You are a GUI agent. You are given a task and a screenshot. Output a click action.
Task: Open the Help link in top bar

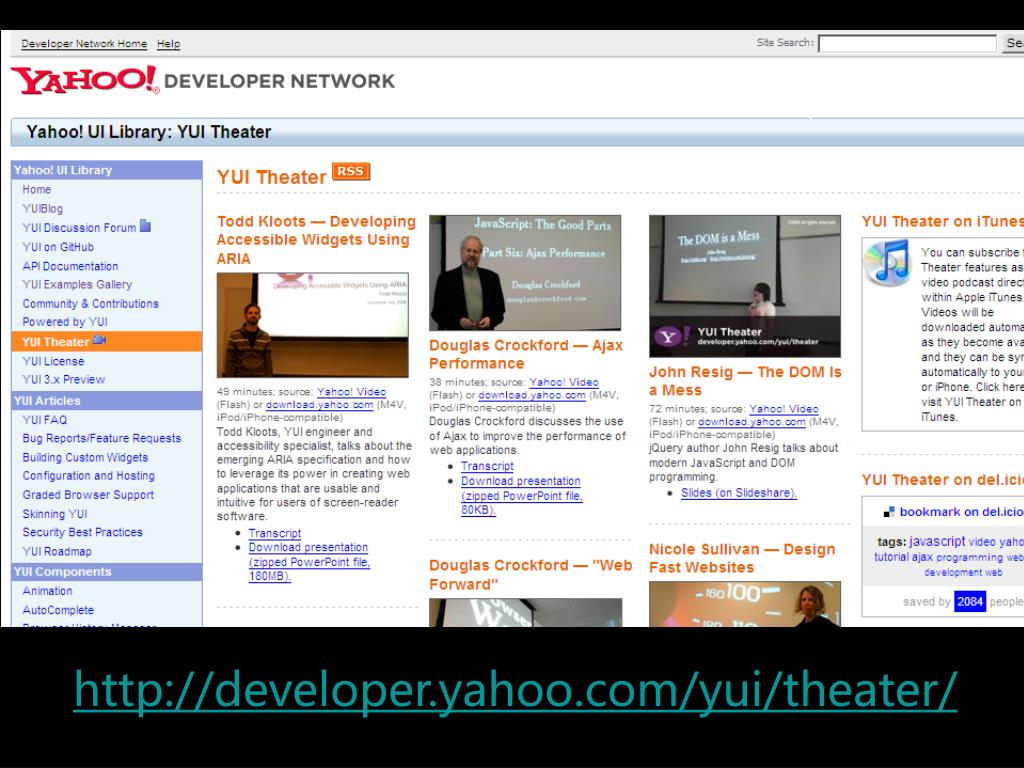[x=168, y=44]
